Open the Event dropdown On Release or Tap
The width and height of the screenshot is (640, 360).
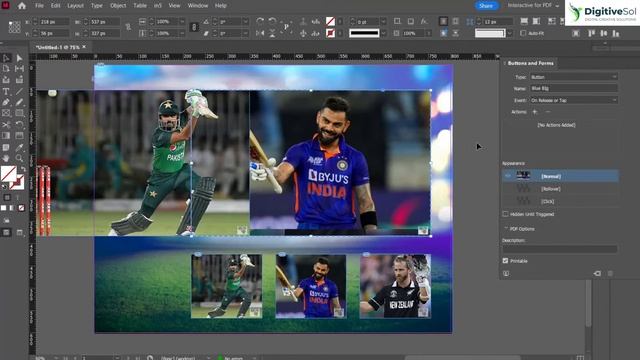(573, 100)
